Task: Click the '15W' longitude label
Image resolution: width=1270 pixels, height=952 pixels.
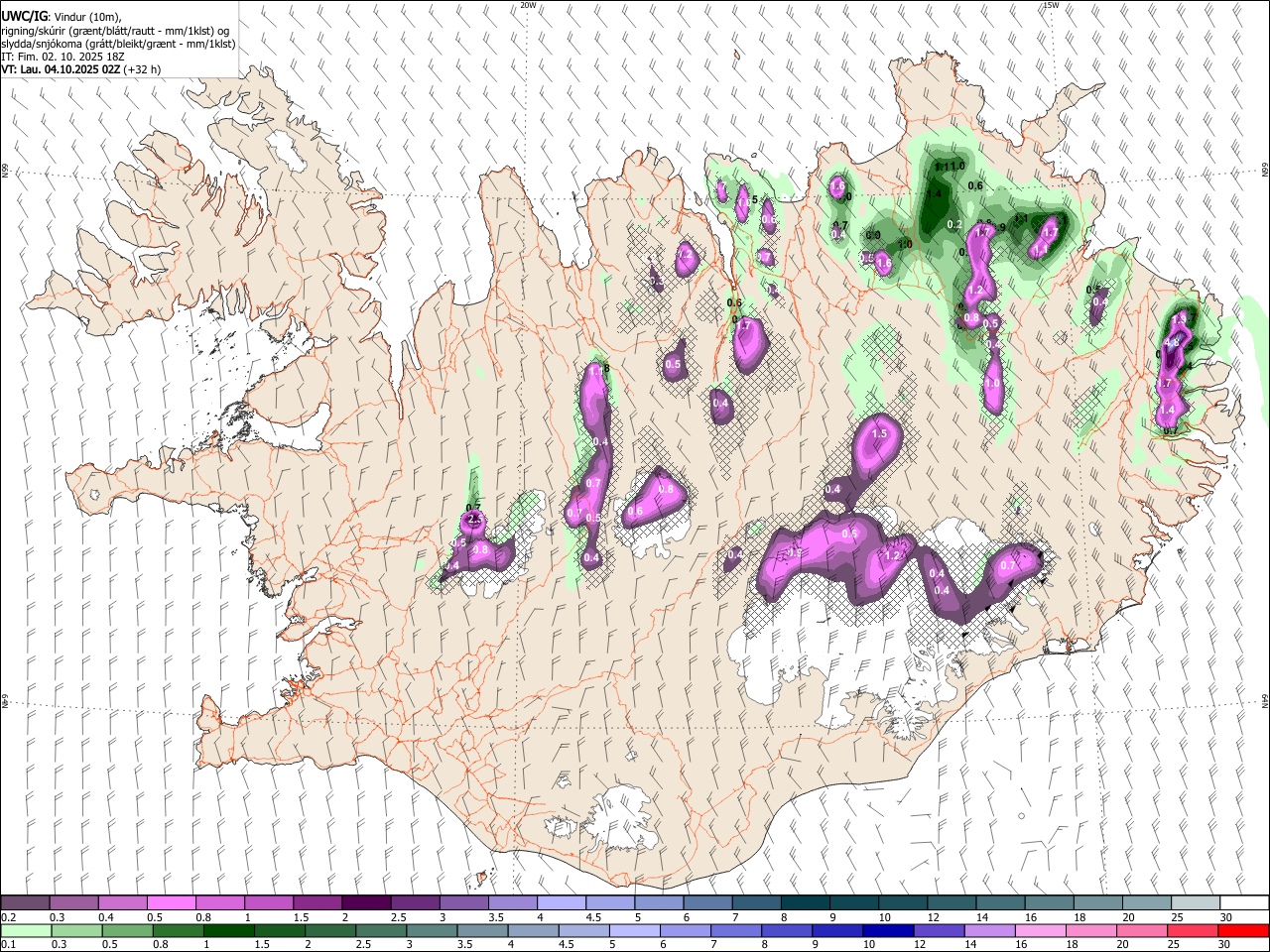Action: click(x=1051, y=5)
